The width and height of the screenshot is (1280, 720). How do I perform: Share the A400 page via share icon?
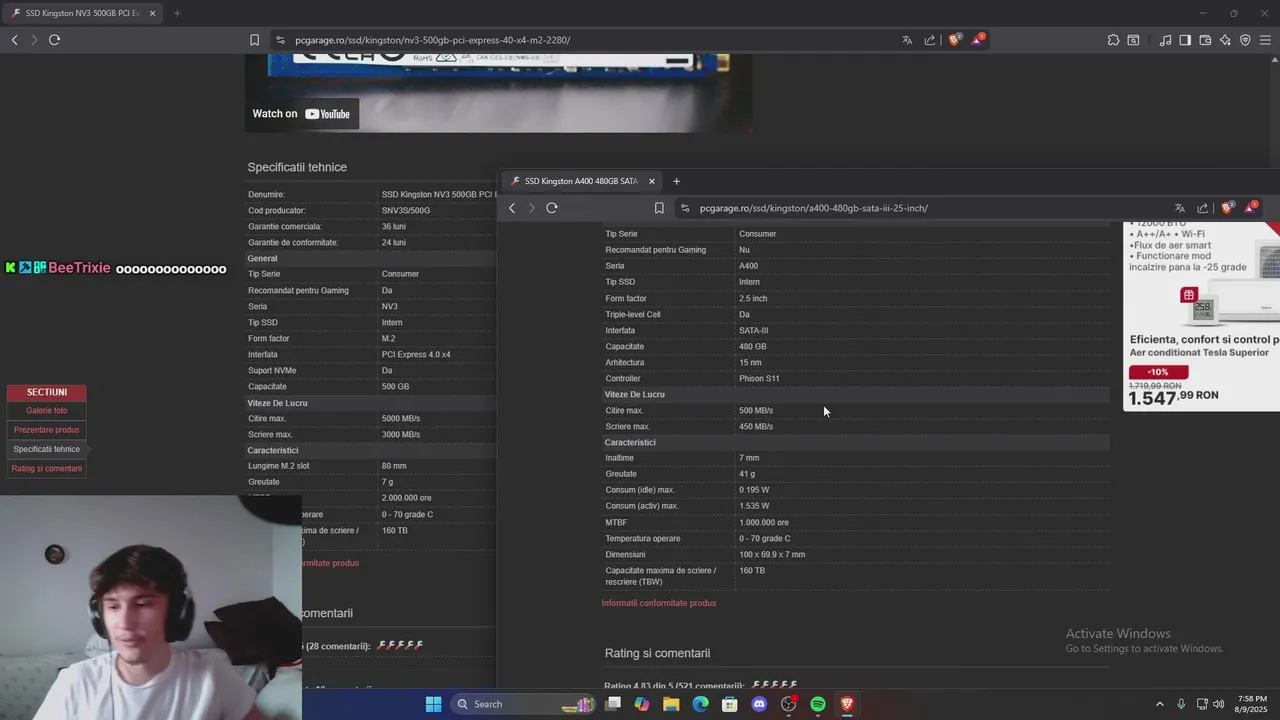point(1203,208)
